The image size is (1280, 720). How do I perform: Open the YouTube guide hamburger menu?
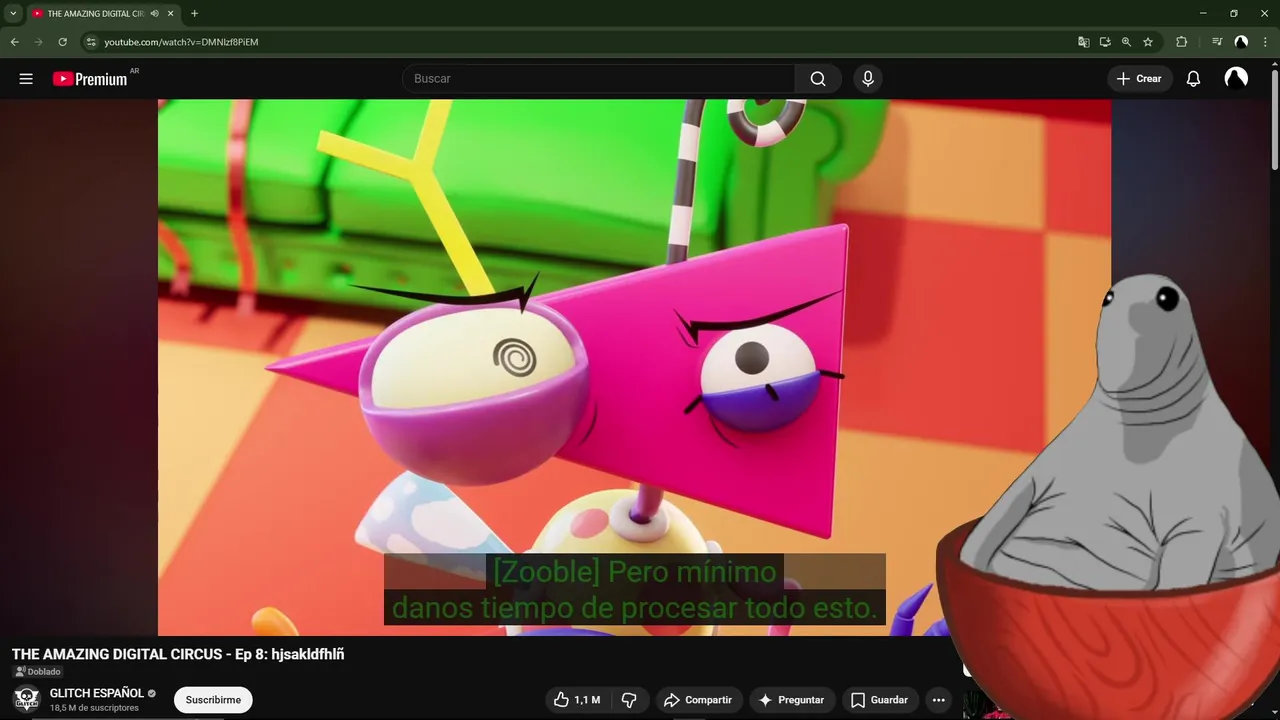[26, 79]
